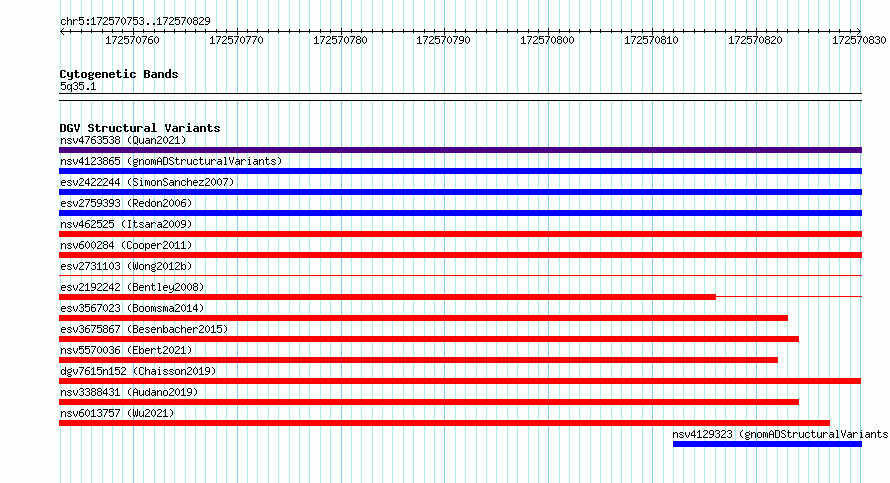The width and height of the screenshot is (890, 483).
Task: Click ruler tick label 172570800
Action: (x=547, y=40)
